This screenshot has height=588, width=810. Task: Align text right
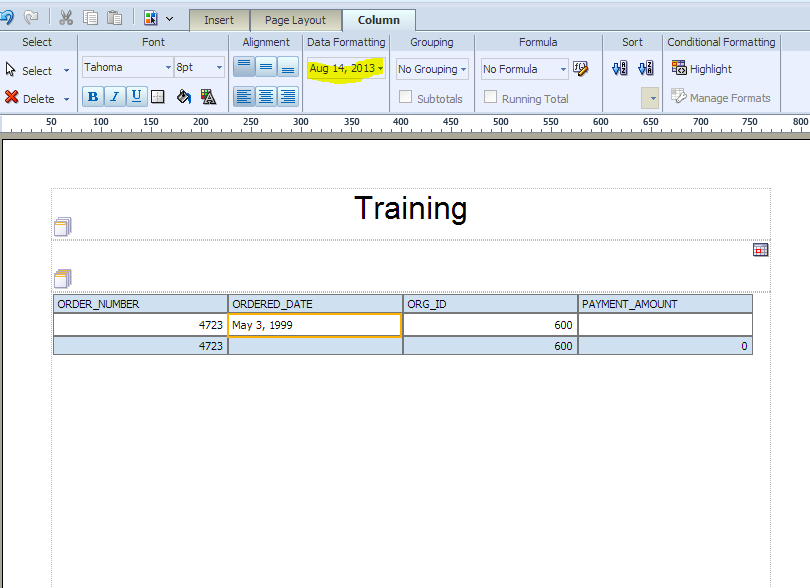288,97
